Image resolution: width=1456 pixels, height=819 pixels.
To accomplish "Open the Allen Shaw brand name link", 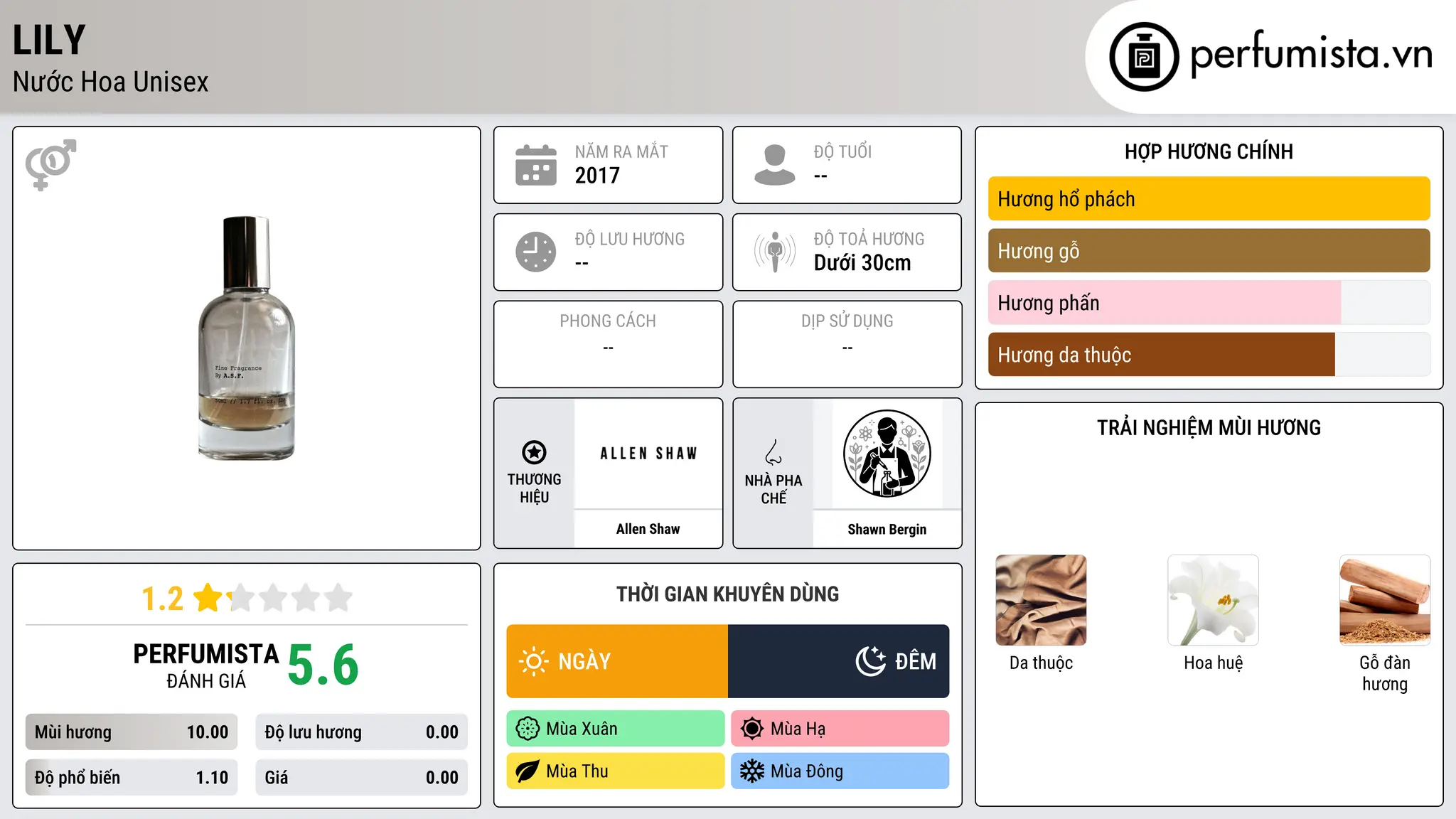I will [648, 529].
